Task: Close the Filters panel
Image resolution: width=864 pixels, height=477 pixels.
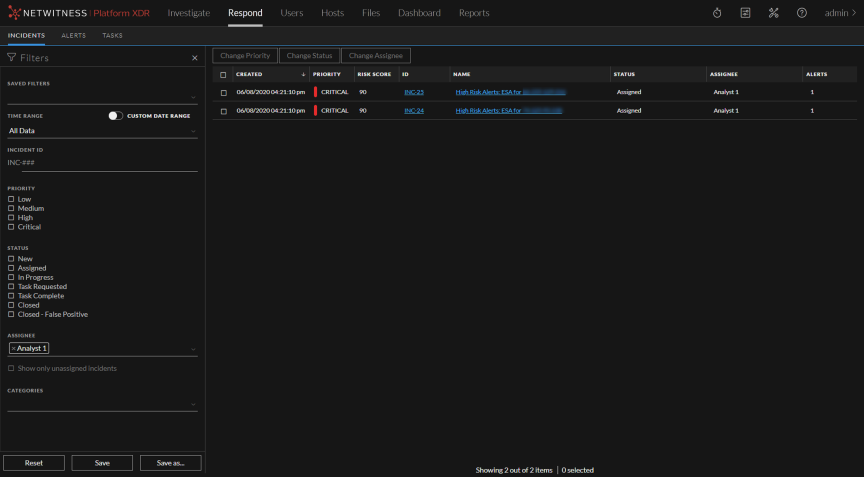Action: click(195, 58)
